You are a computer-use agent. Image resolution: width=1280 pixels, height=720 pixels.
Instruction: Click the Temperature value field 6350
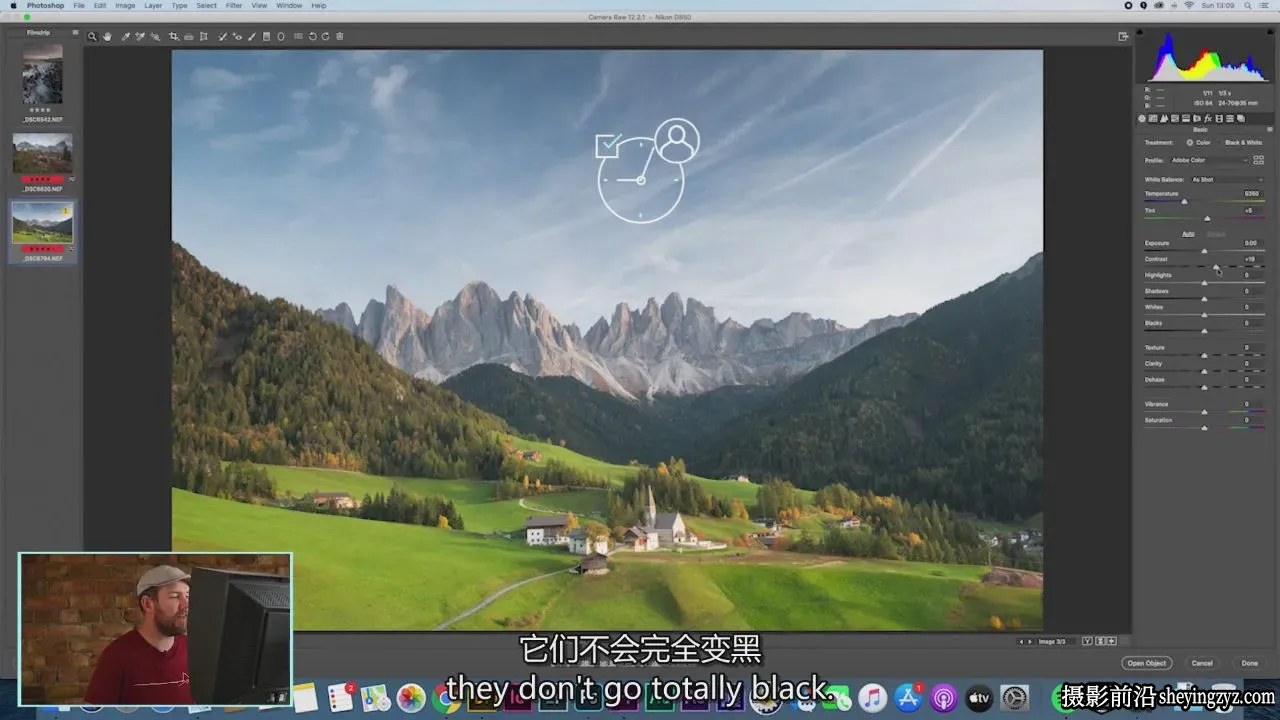point(1251,193)
